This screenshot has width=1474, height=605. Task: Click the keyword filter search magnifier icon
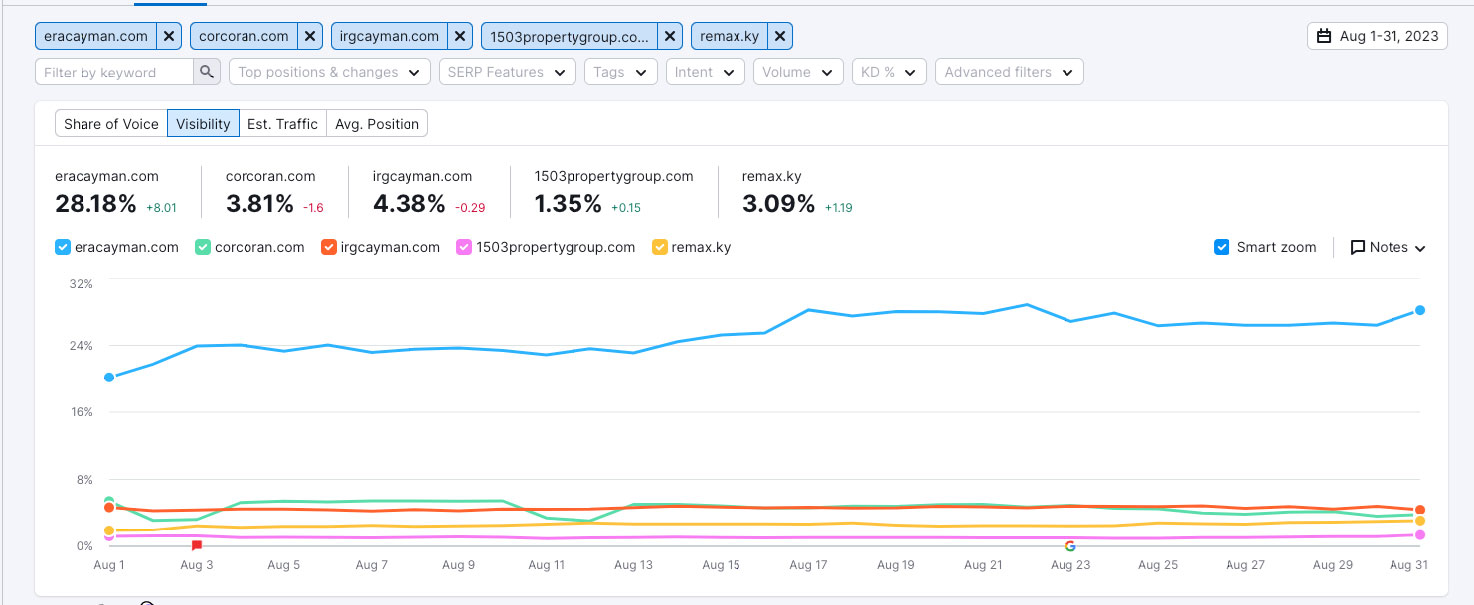[207, 72]
